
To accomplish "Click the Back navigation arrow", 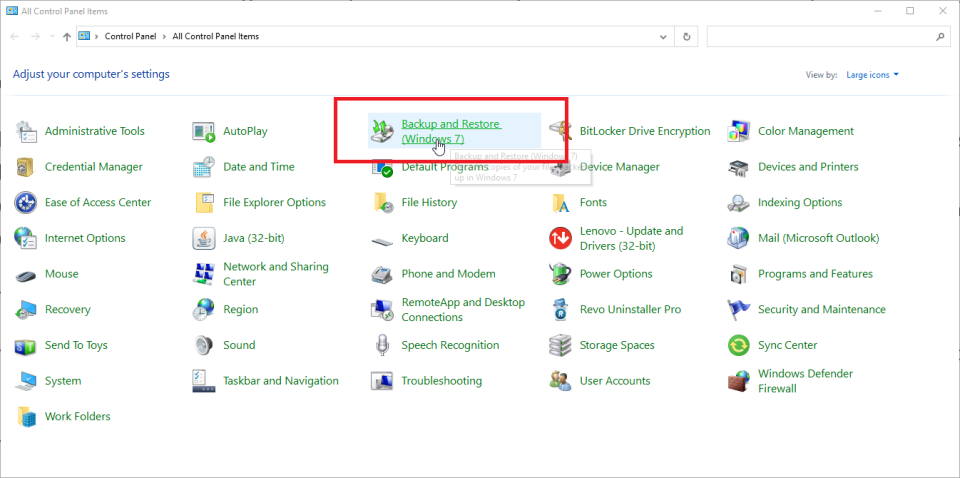I will 15,37.
